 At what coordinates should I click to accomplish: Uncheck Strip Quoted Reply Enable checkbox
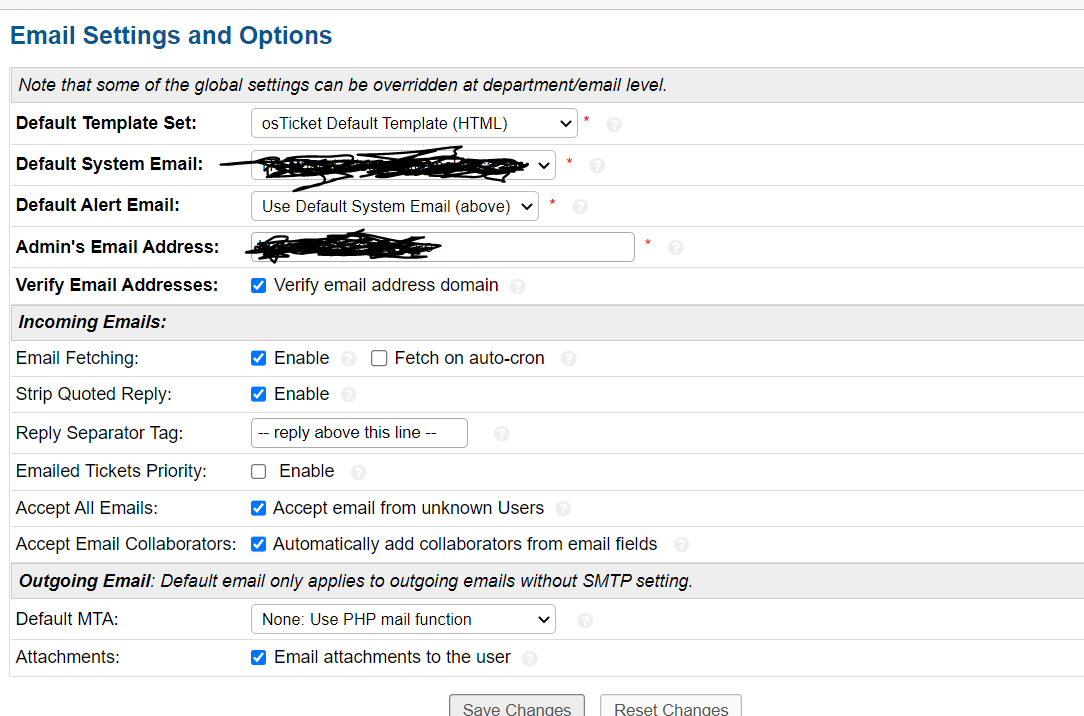(259, 394)
